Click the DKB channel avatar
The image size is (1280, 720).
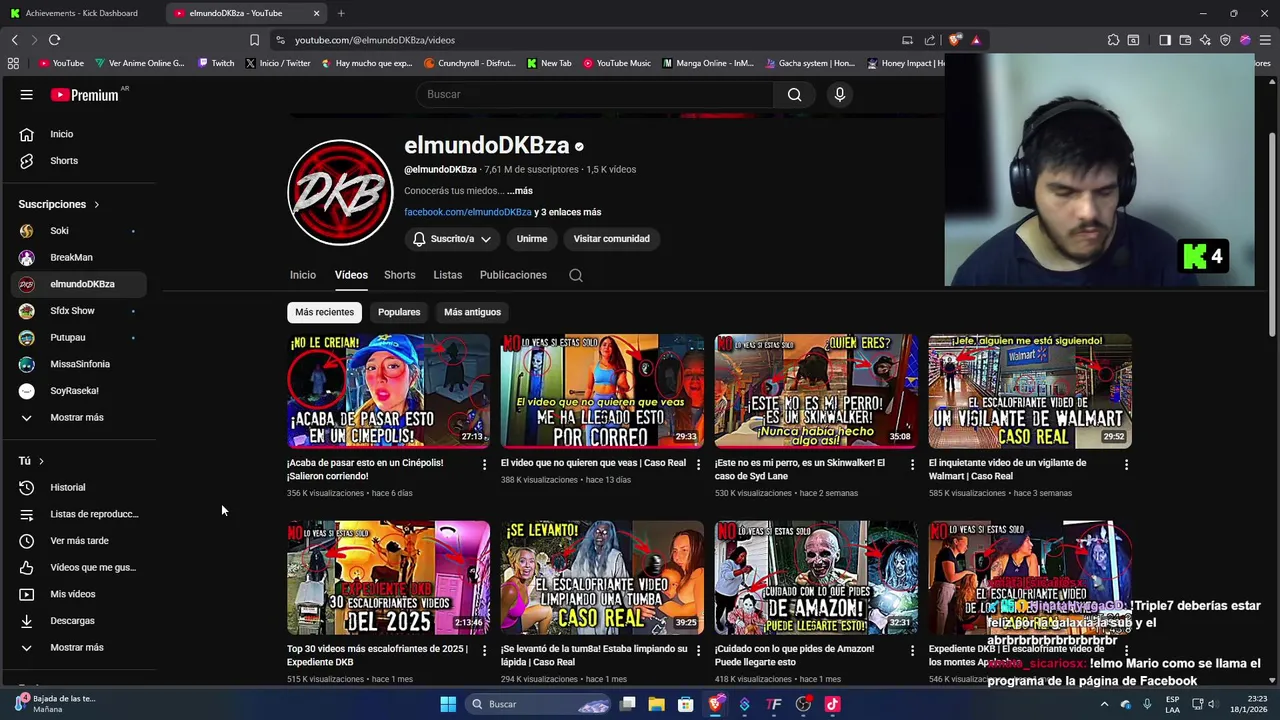pos(340,192)
